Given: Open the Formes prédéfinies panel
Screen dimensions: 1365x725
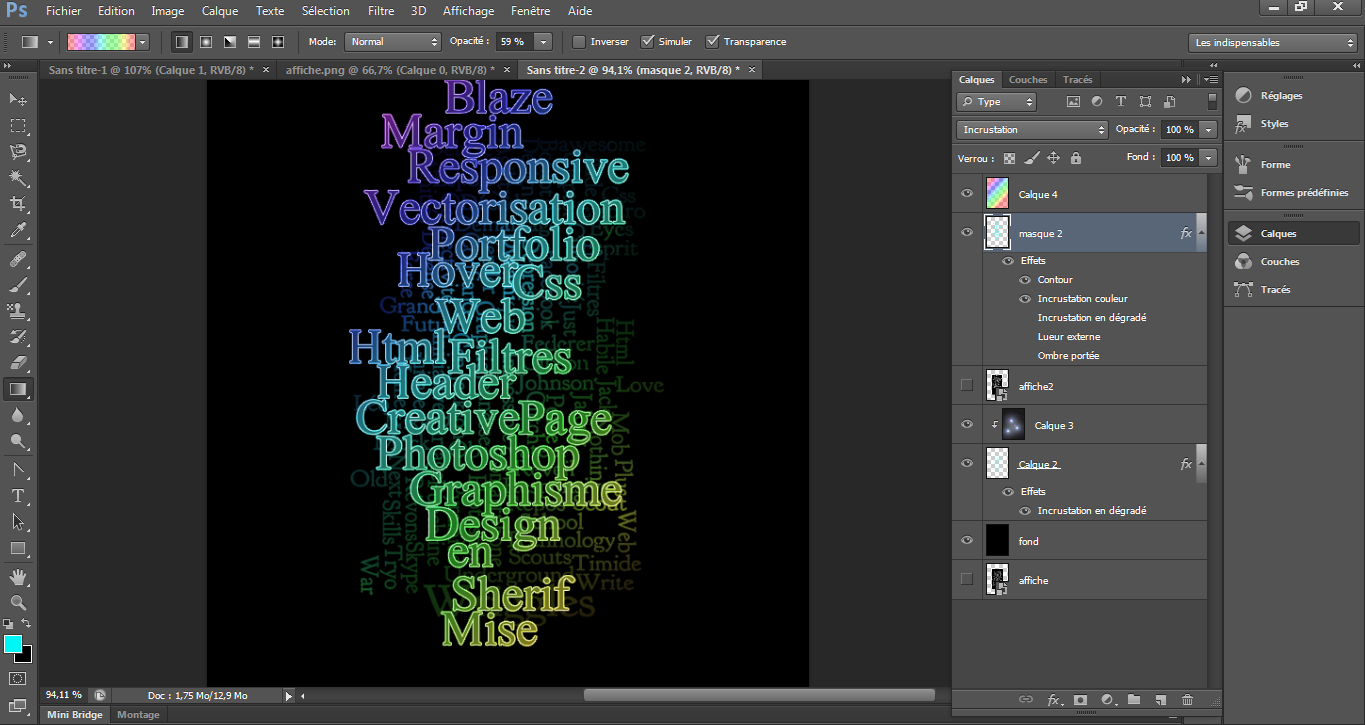Looking at the screenshot, I should pyautogui.click(x=1304, y=193).
